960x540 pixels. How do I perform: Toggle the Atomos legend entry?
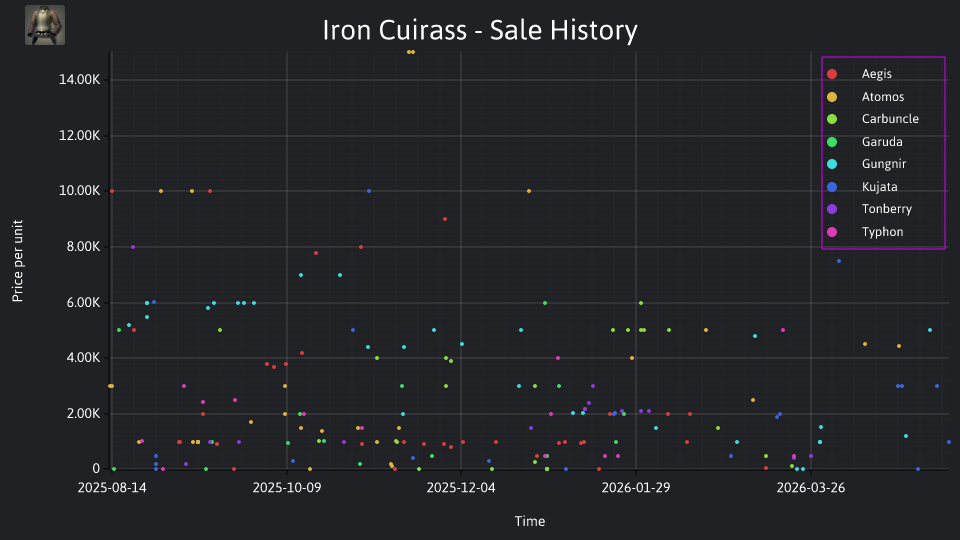tap(882, 97)
